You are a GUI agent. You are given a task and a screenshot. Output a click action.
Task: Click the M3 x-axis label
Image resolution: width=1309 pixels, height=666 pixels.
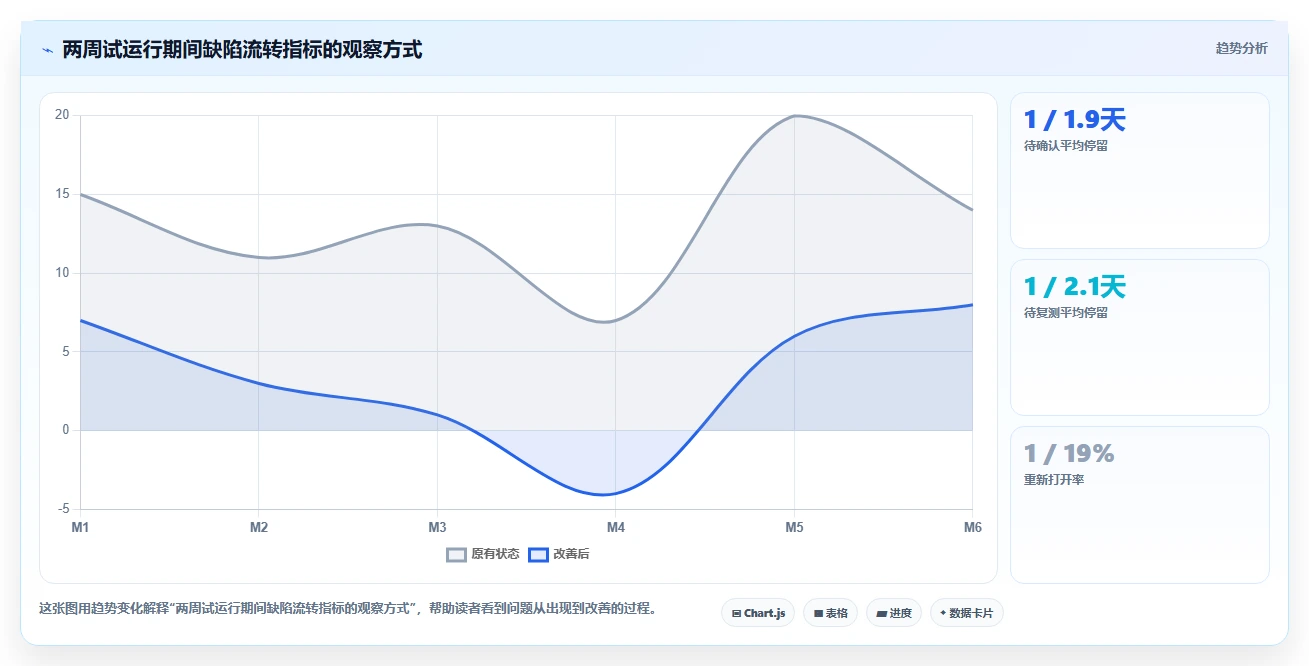(437, 526)
